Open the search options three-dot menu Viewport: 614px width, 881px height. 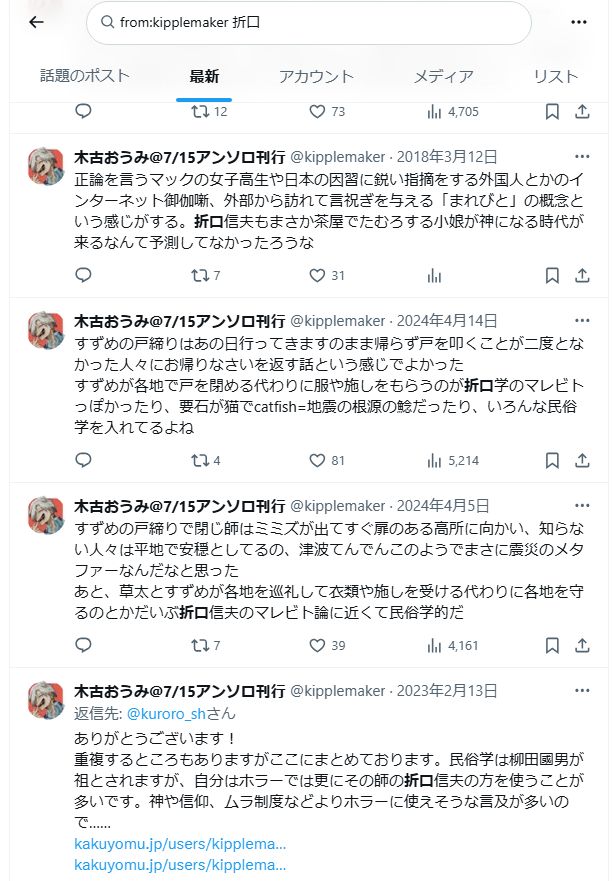click(579, 22)
